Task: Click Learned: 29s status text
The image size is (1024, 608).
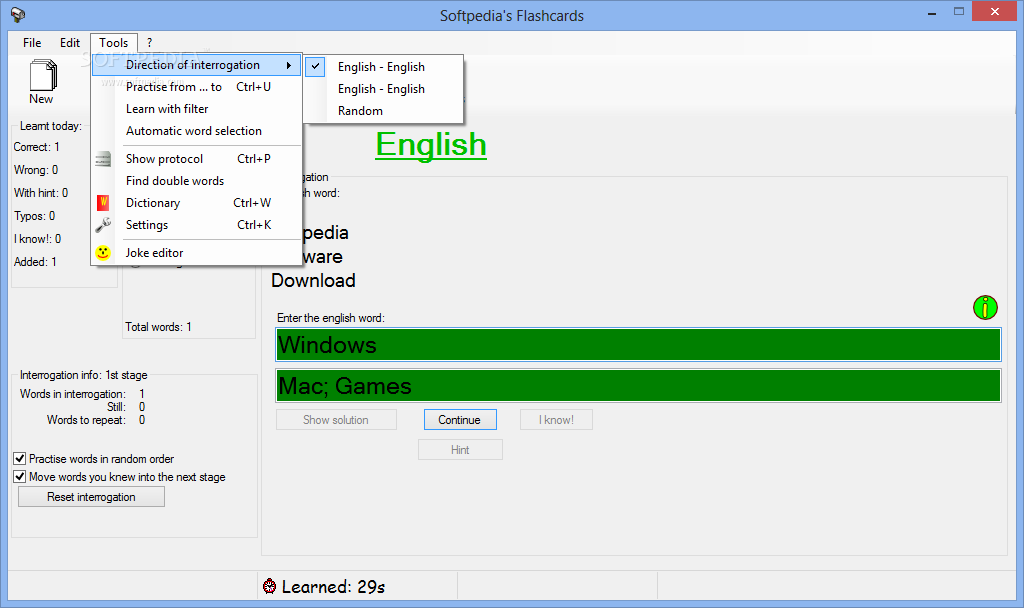Action: 333,586
